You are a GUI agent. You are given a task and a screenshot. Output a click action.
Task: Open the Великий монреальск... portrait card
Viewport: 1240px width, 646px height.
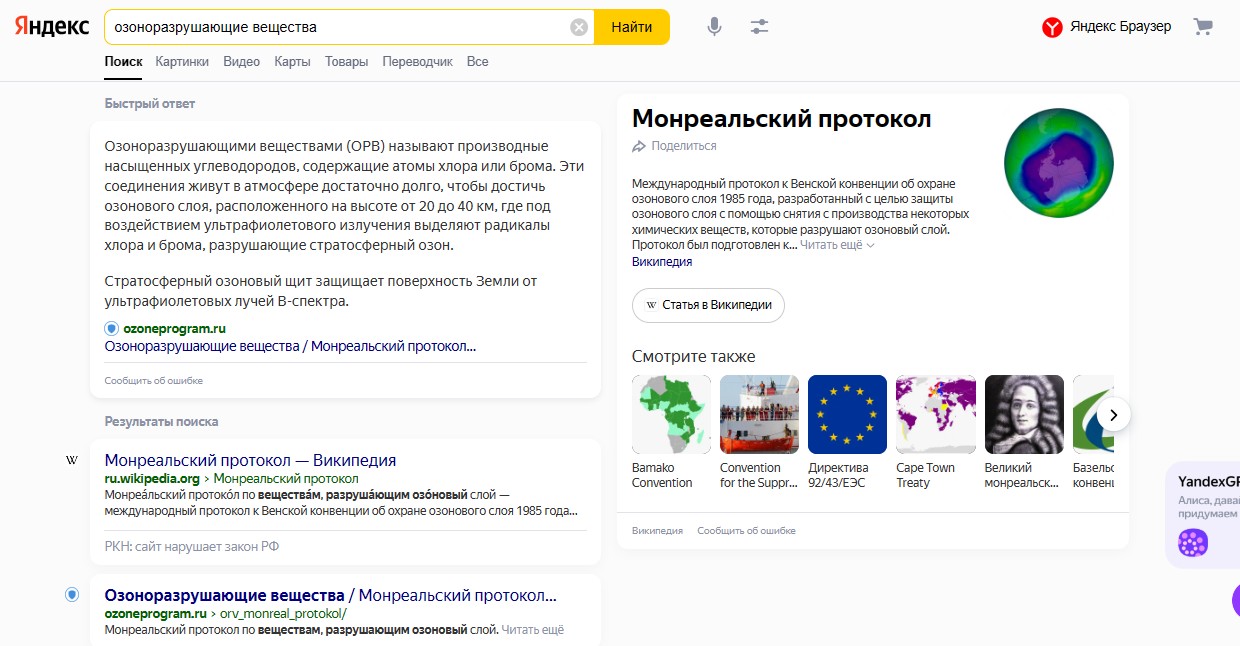[x=1024, y=414]
